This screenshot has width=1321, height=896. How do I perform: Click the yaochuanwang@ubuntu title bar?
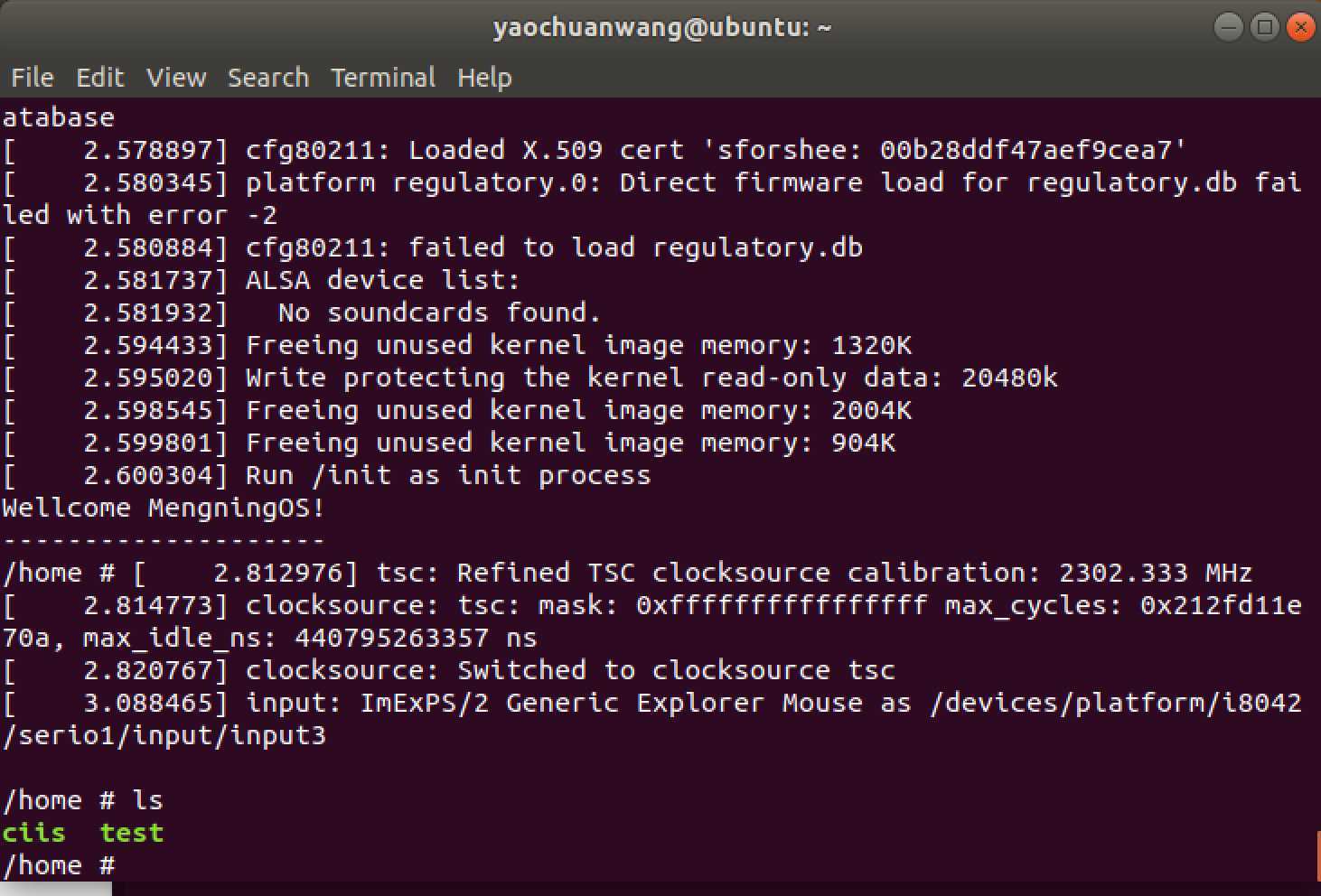(661, 27)
